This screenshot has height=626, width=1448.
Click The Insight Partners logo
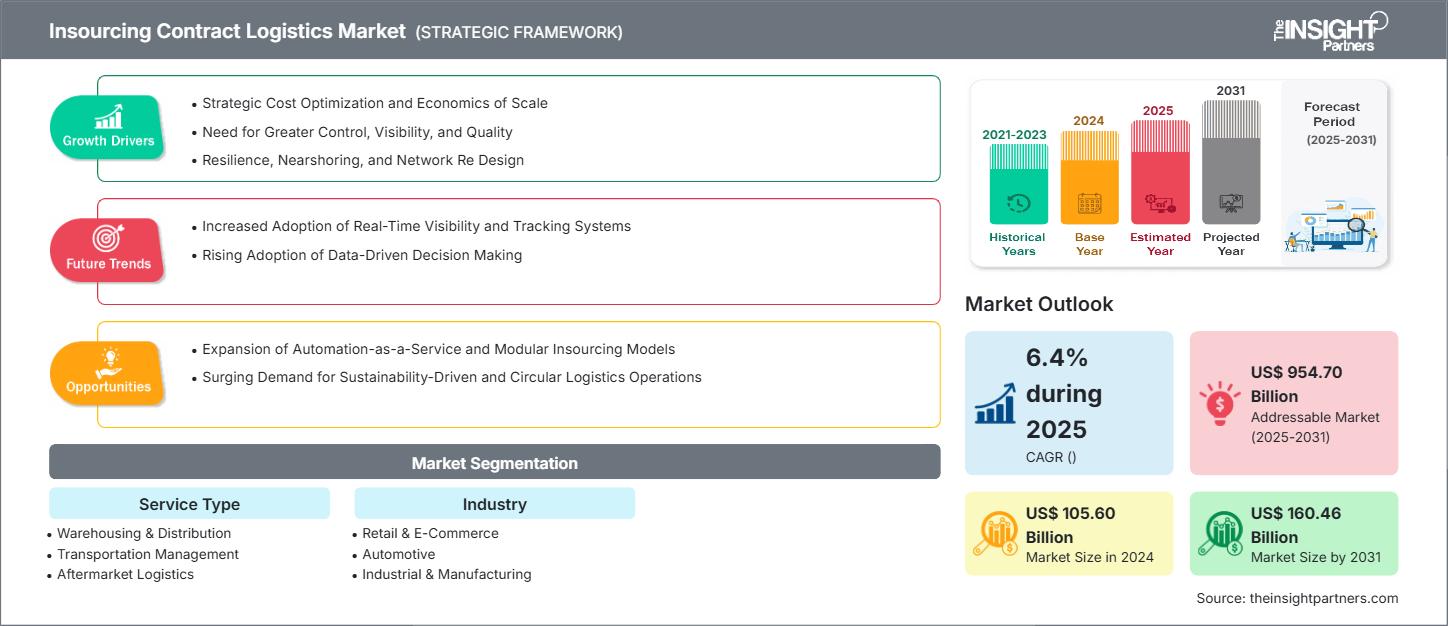[x=1330, y=30]
